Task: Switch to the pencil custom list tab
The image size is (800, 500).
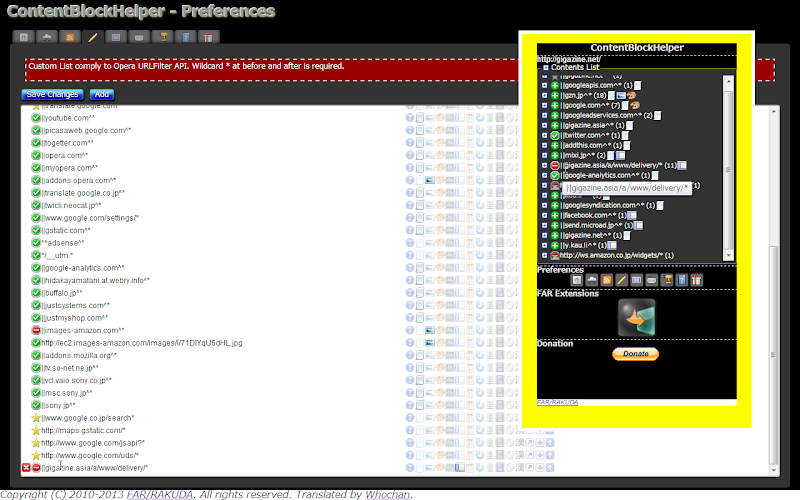Action: (x=93, y=37)
